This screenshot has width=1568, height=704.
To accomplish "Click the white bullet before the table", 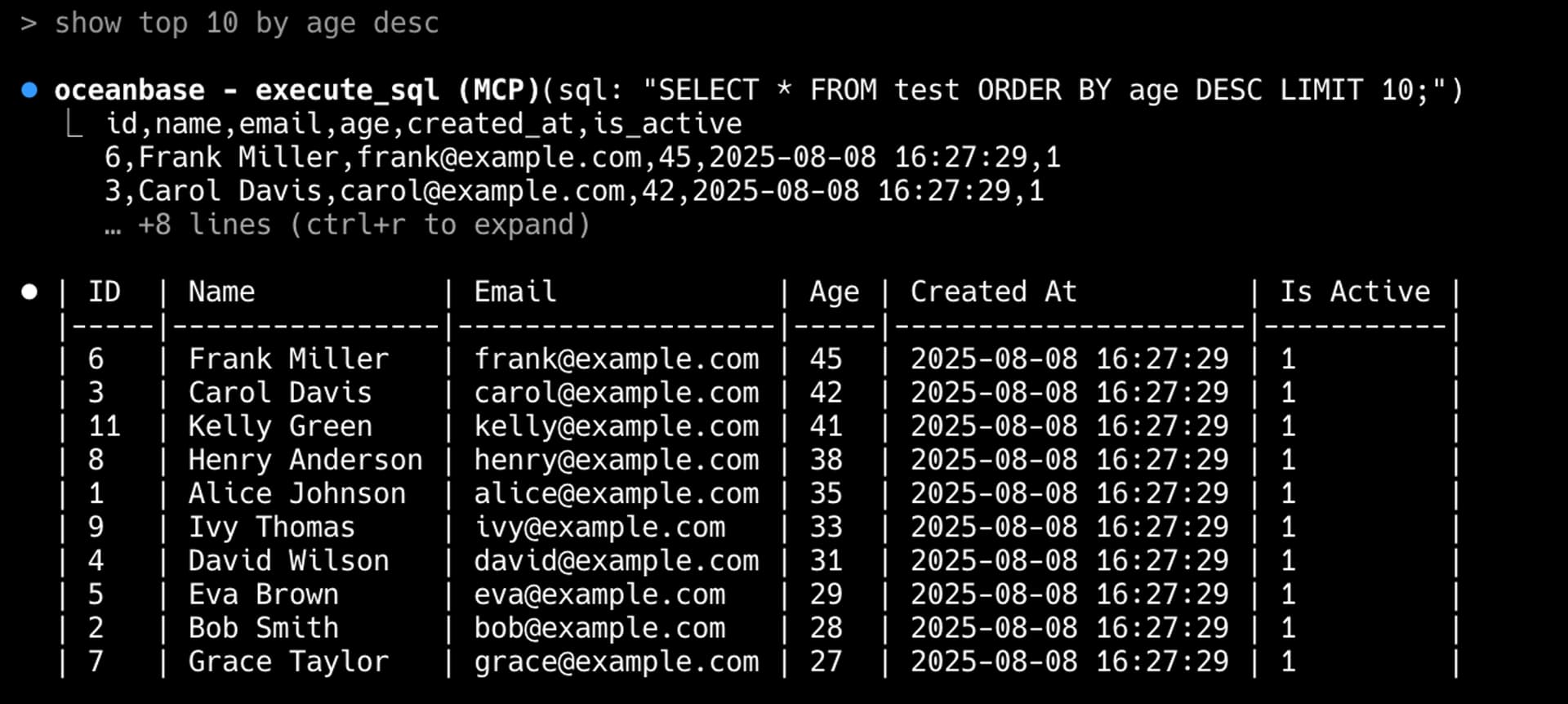I will point(29,292).
